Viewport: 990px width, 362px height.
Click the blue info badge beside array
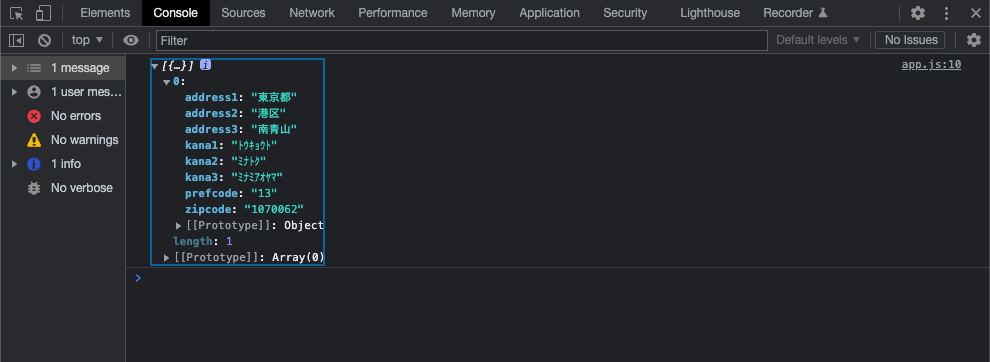point(205,64)
